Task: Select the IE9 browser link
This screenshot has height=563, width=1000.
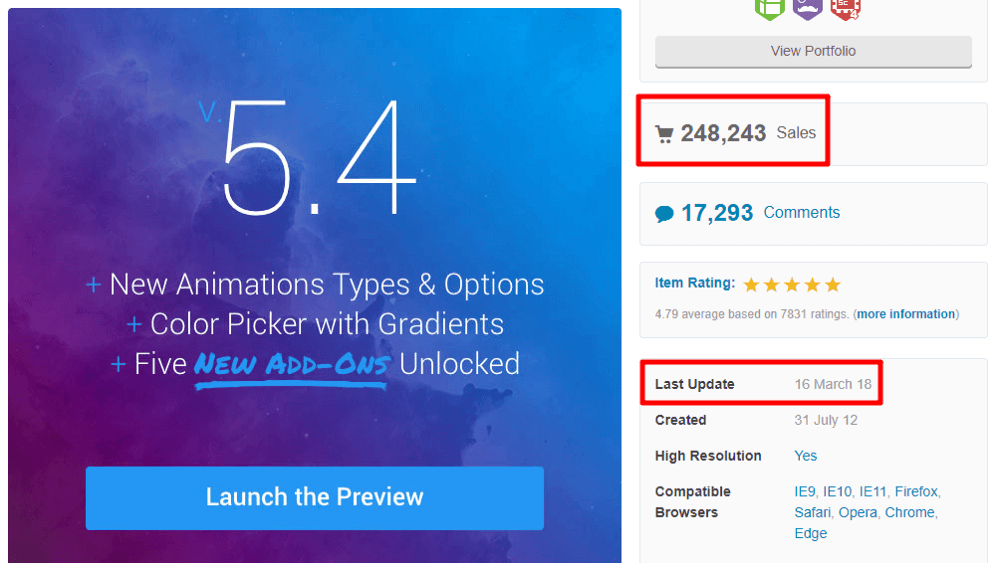Action: (x=806, y=491)
